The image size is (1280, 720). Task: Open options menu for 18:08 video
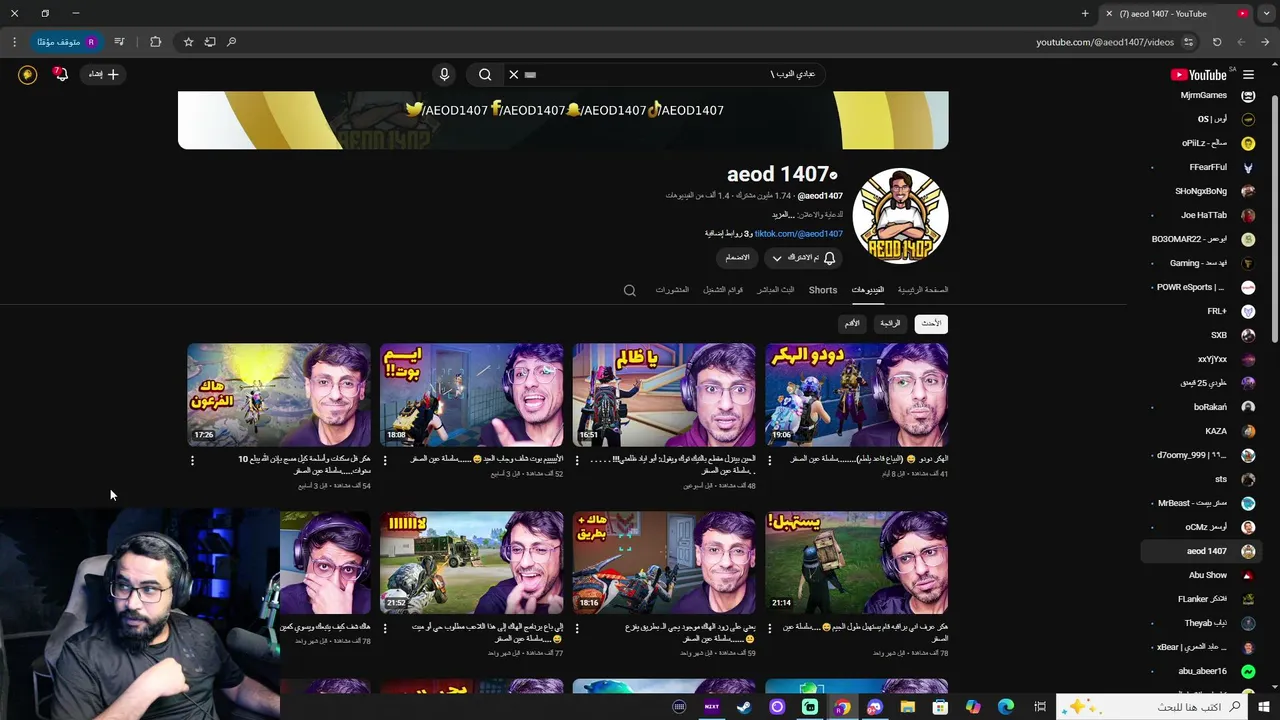pos(385,461)
